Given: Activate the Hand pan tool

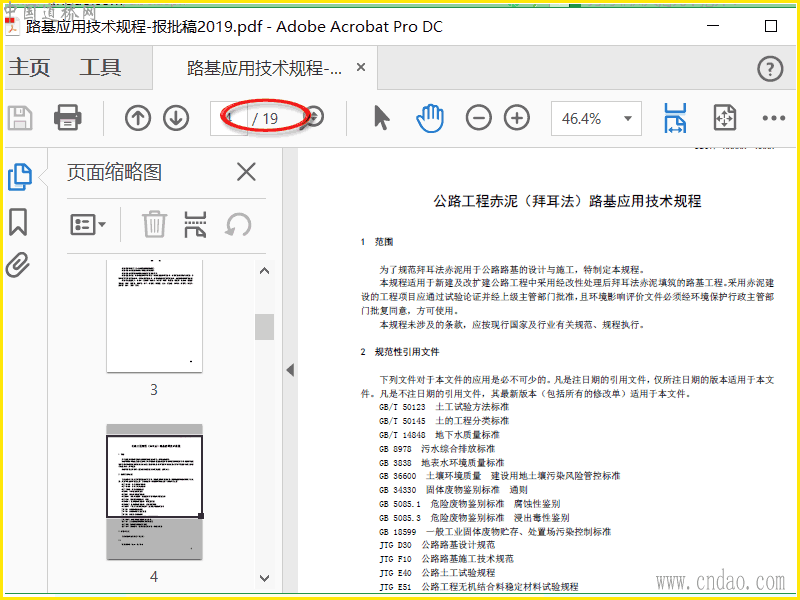Looking at the screenshot, I should (430, 118).
